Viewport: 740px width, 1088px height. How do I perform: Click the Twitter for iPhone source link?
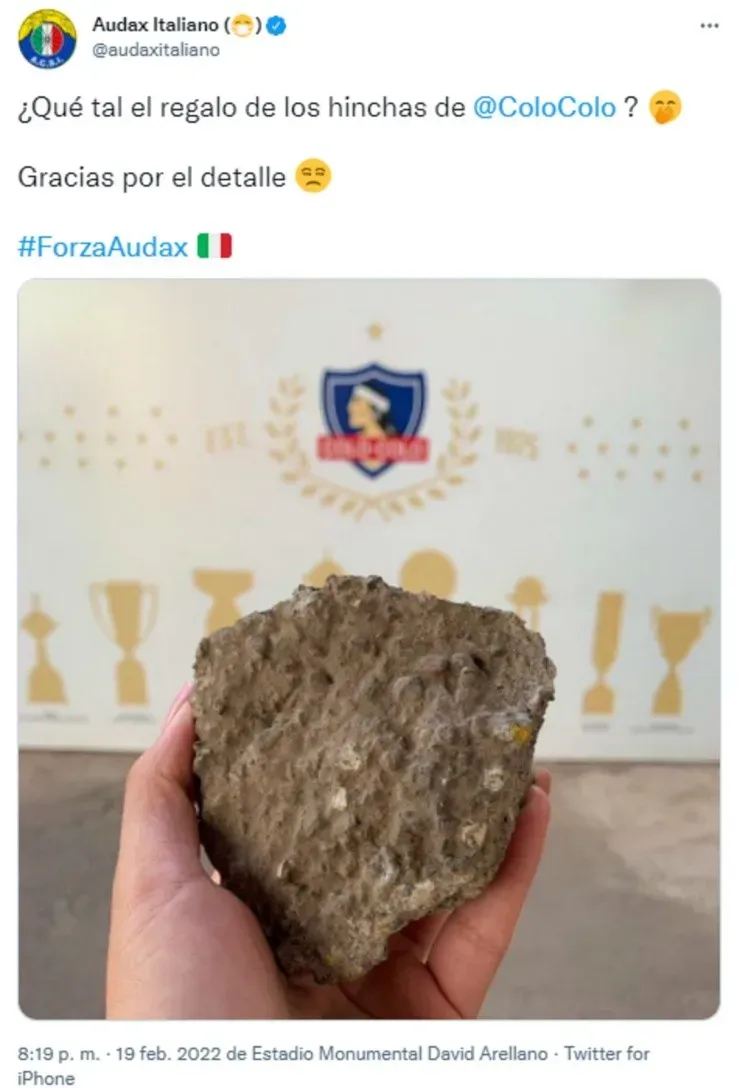point(334,1065)
